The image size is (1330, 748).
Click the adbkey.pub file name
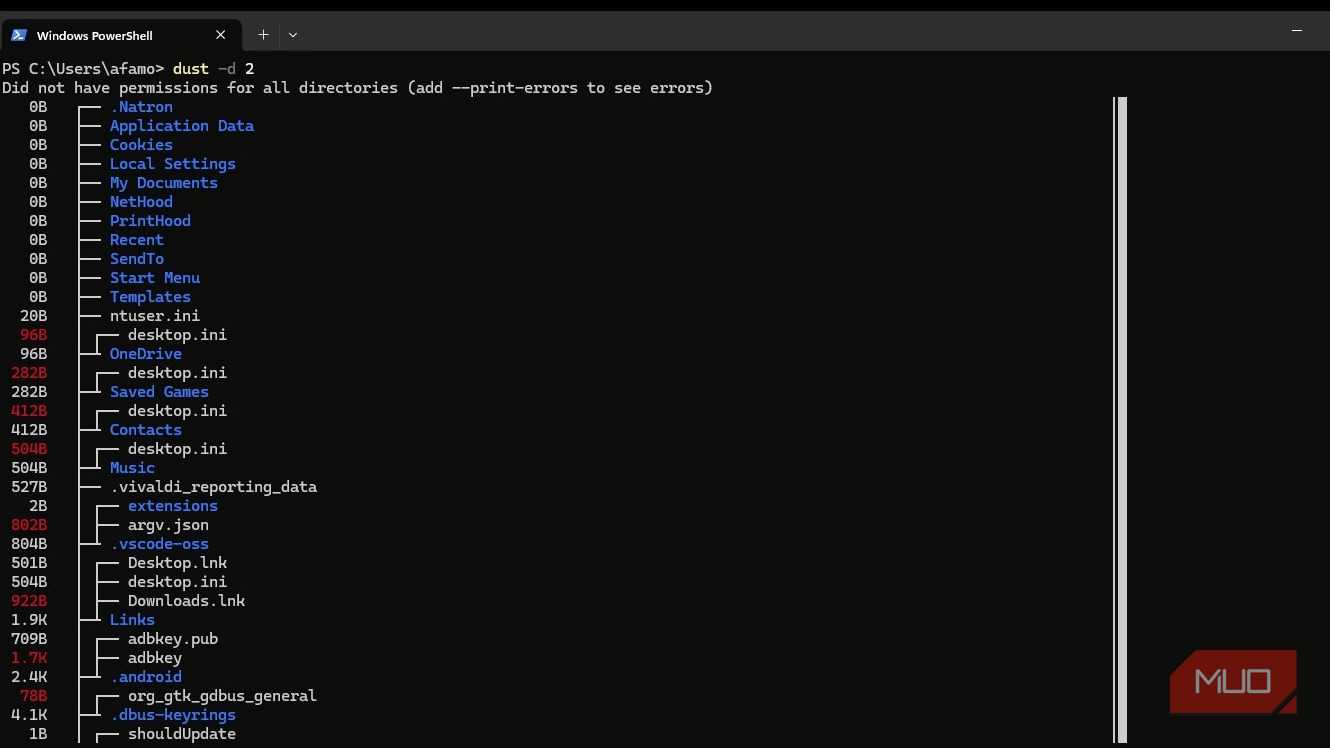(173, 639)
